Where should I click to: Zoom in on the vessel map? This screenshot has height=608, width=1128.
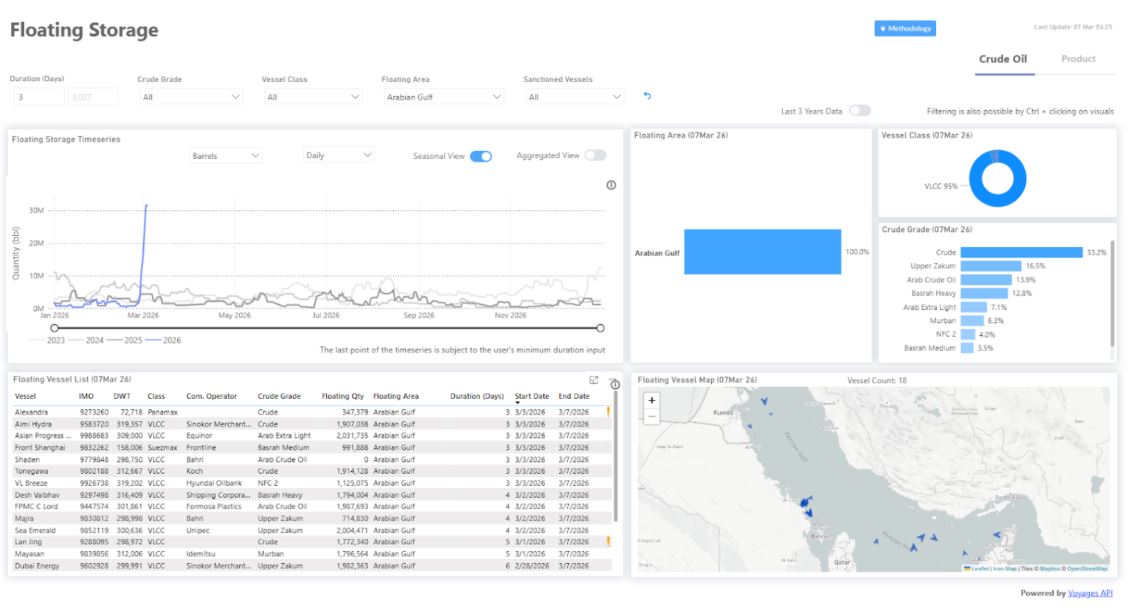coord(652,399)
